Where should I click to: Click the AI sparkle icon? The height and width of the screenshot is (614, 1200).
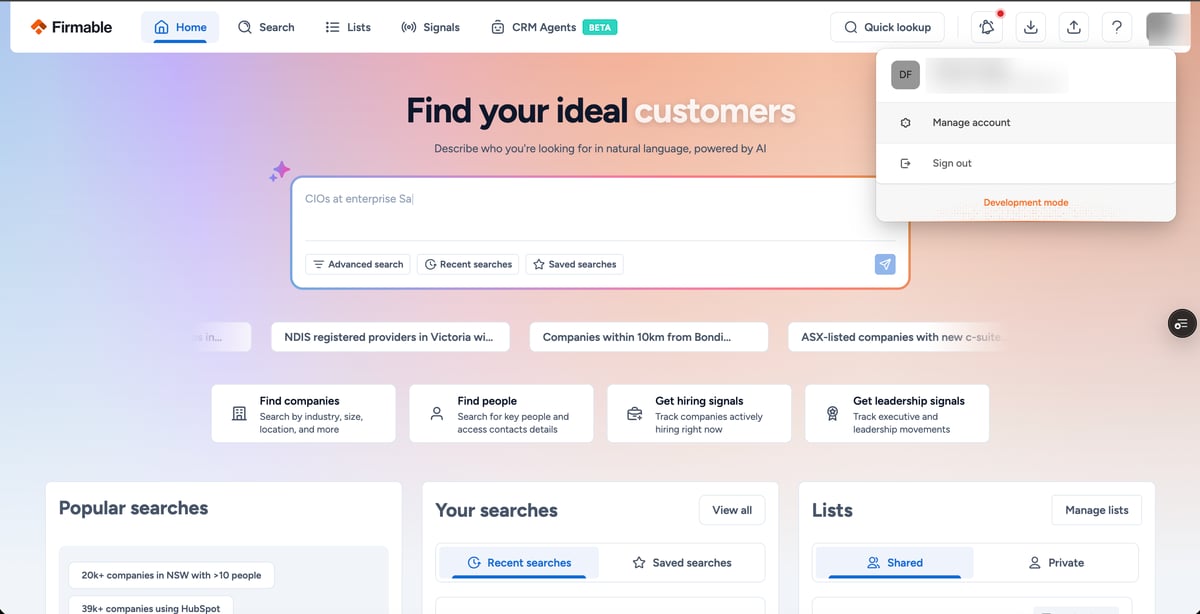(280, 171)
